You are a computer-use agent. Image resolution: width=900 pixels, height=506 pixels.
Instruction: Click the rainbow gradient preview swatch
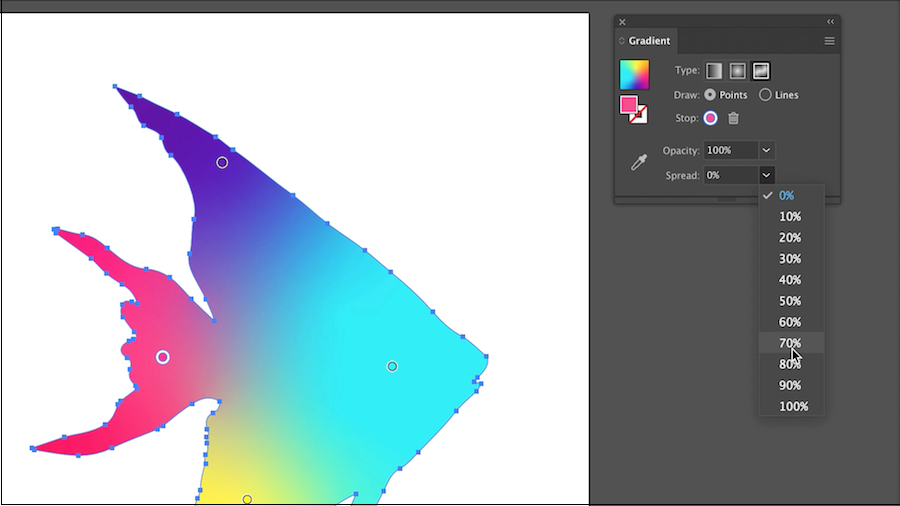point(634,75)
